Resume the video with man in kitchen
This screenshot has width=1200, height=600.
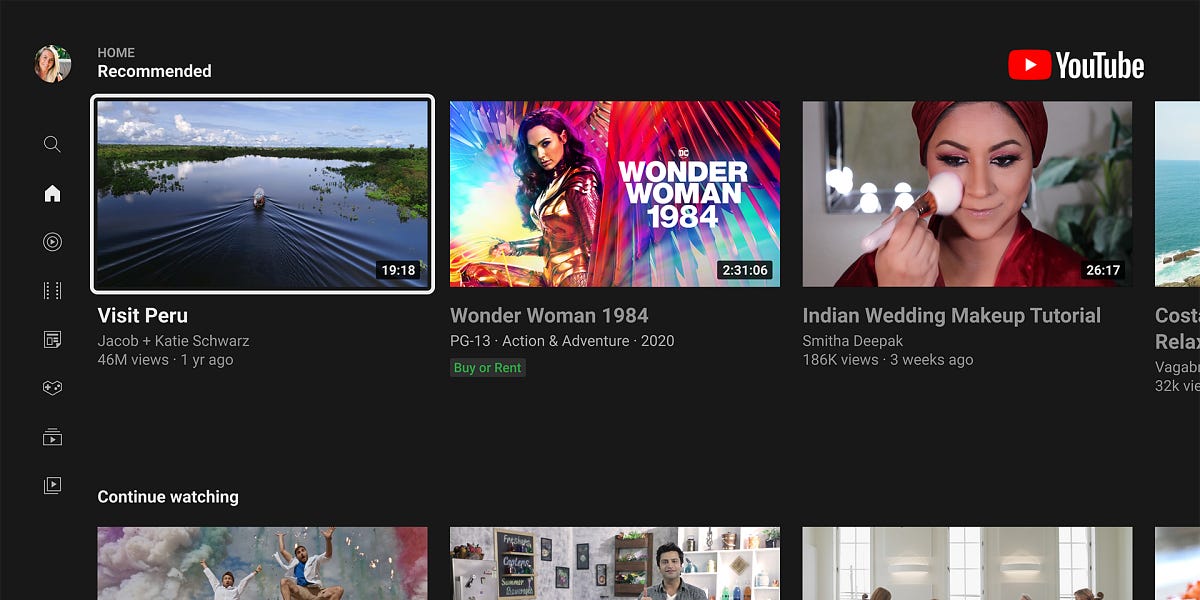tap(615, 564)
